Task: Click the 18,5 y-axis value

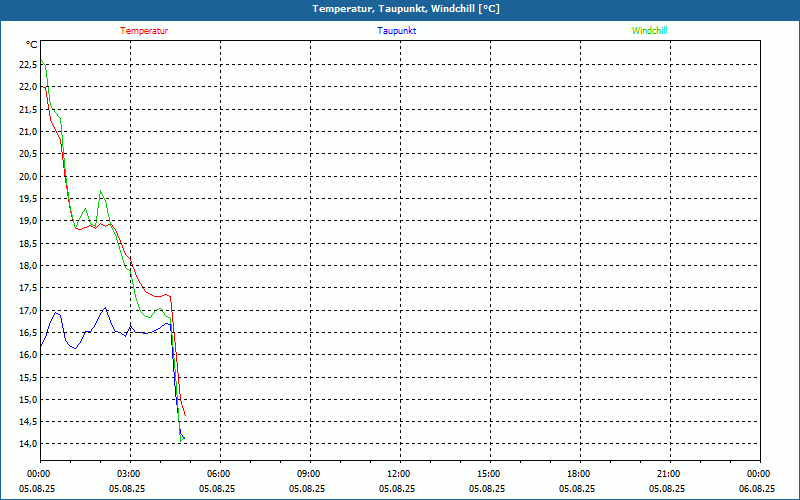Action: (28, 243)
